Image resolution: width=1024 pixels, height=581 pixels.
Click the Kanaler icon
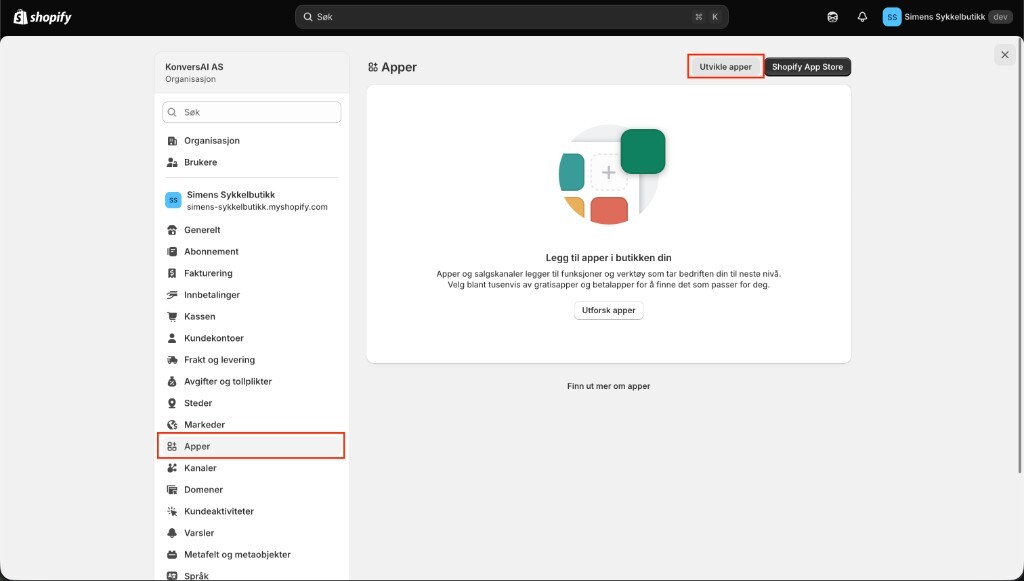172,468
